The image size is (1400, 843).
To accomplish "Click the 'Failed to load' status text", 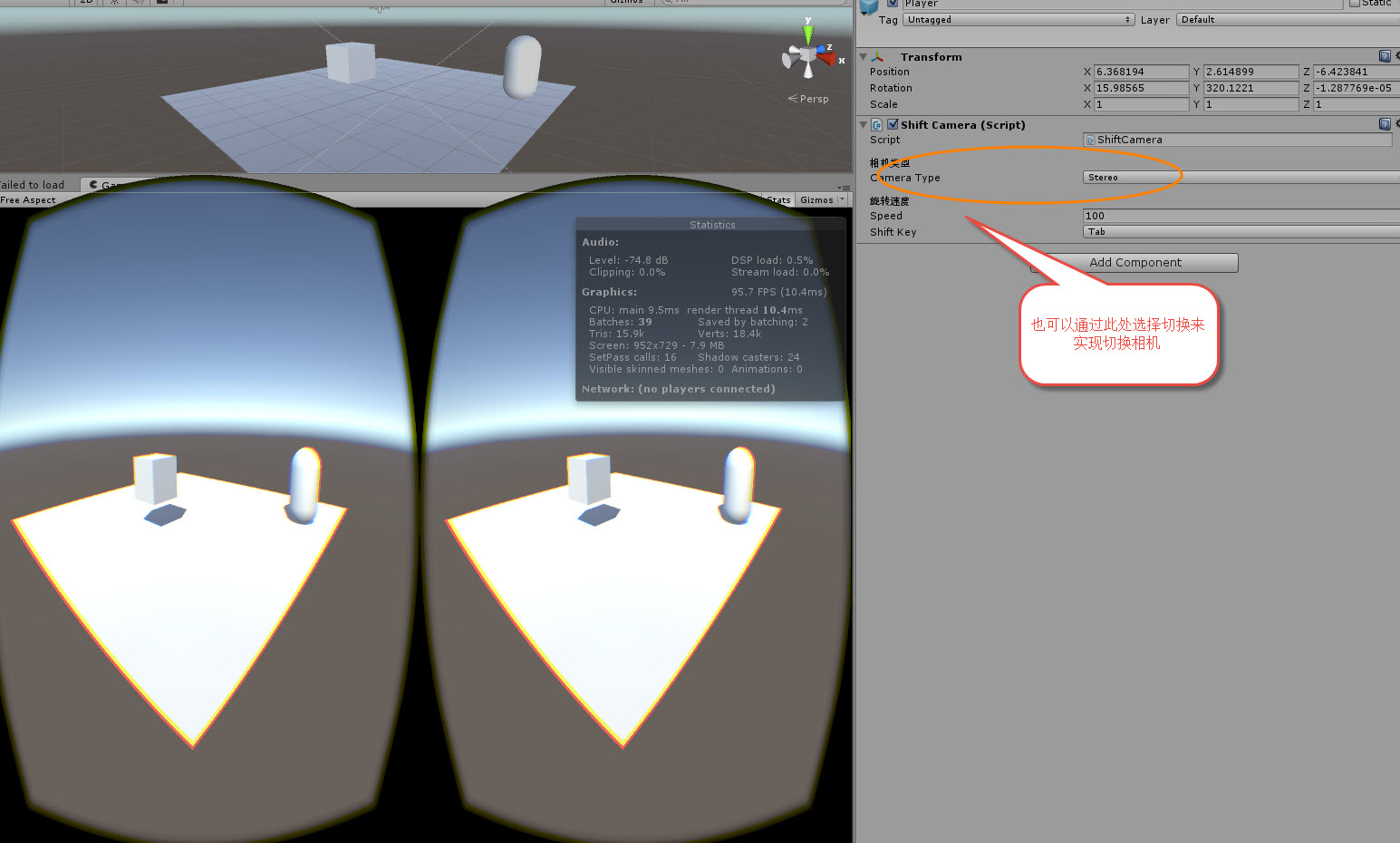I will pyautogui.click(x=33, y=185).
